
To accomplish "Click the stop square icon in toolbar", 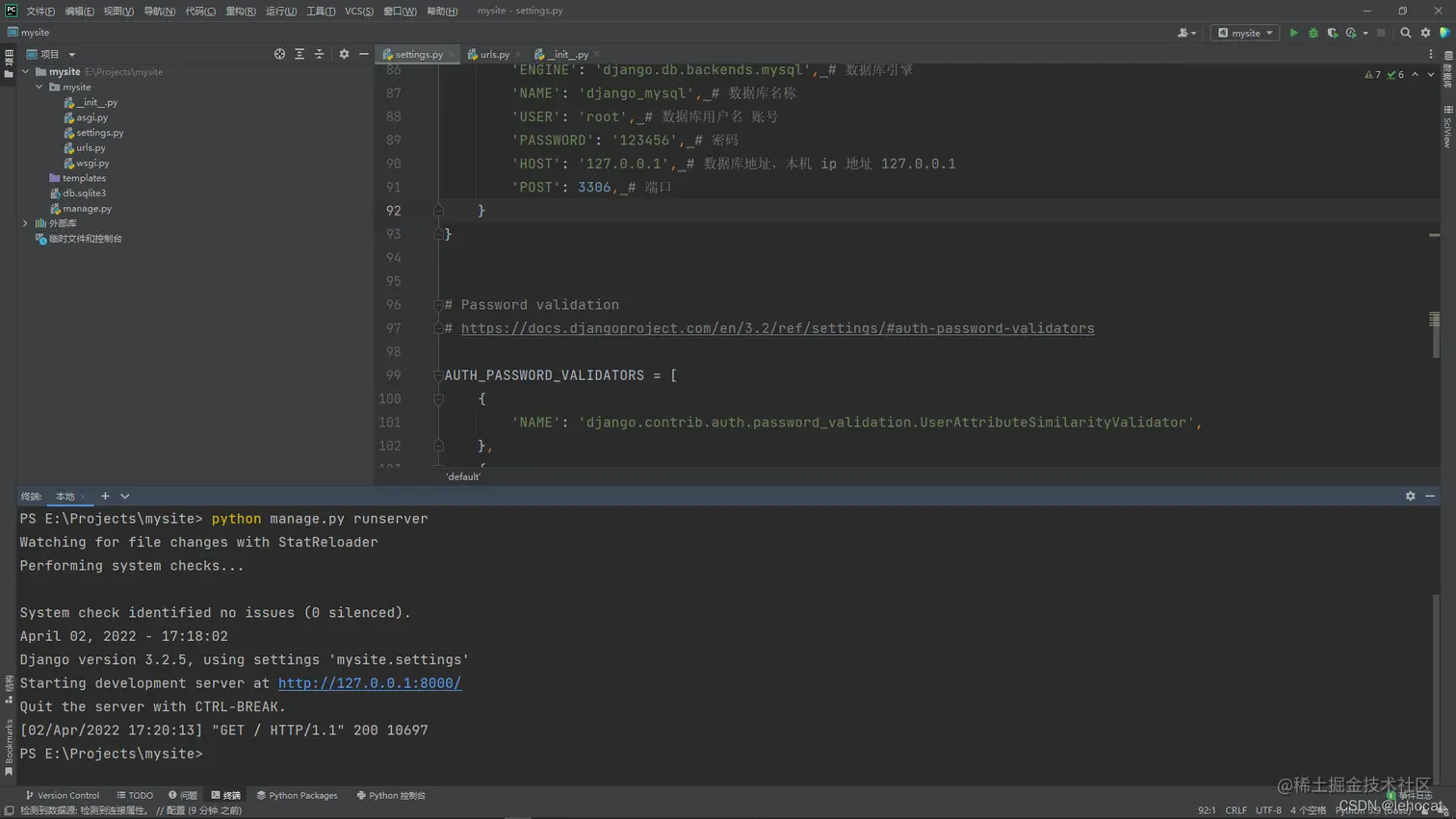I will (1381, 33).
